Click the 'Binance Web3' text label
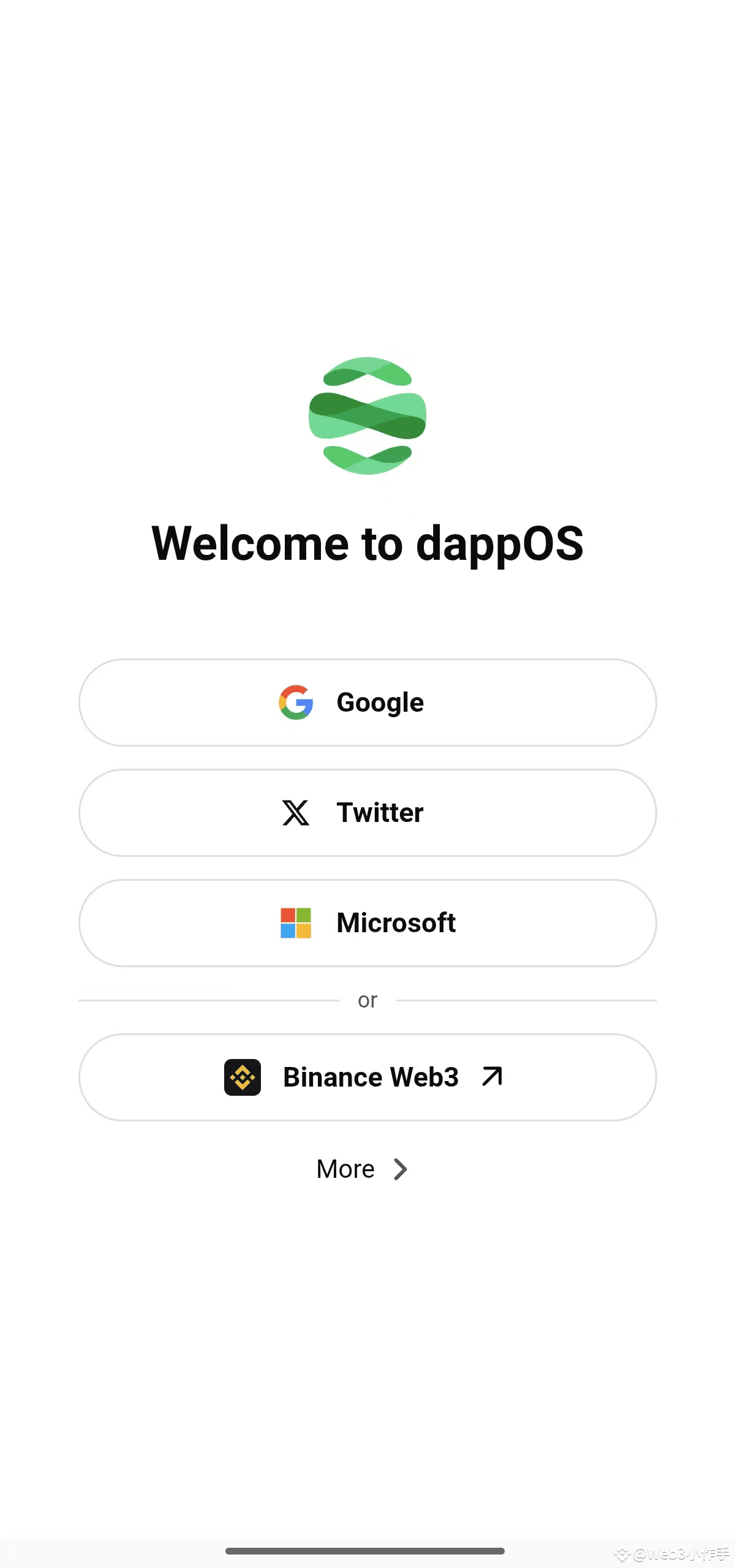This screenshot has height=1568, width=735. [371, 1077]
